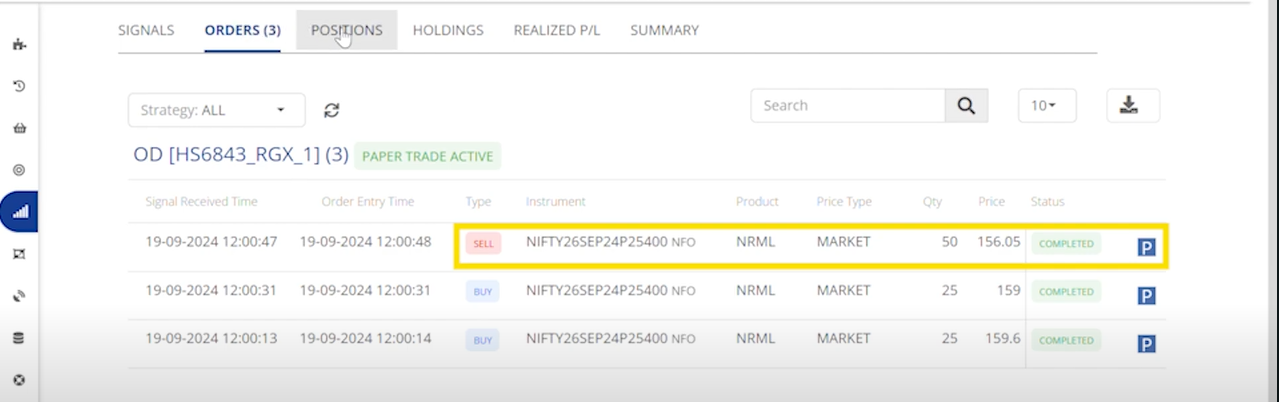
Task: Select the Summary tab
Action: click(x=664, y=30)
